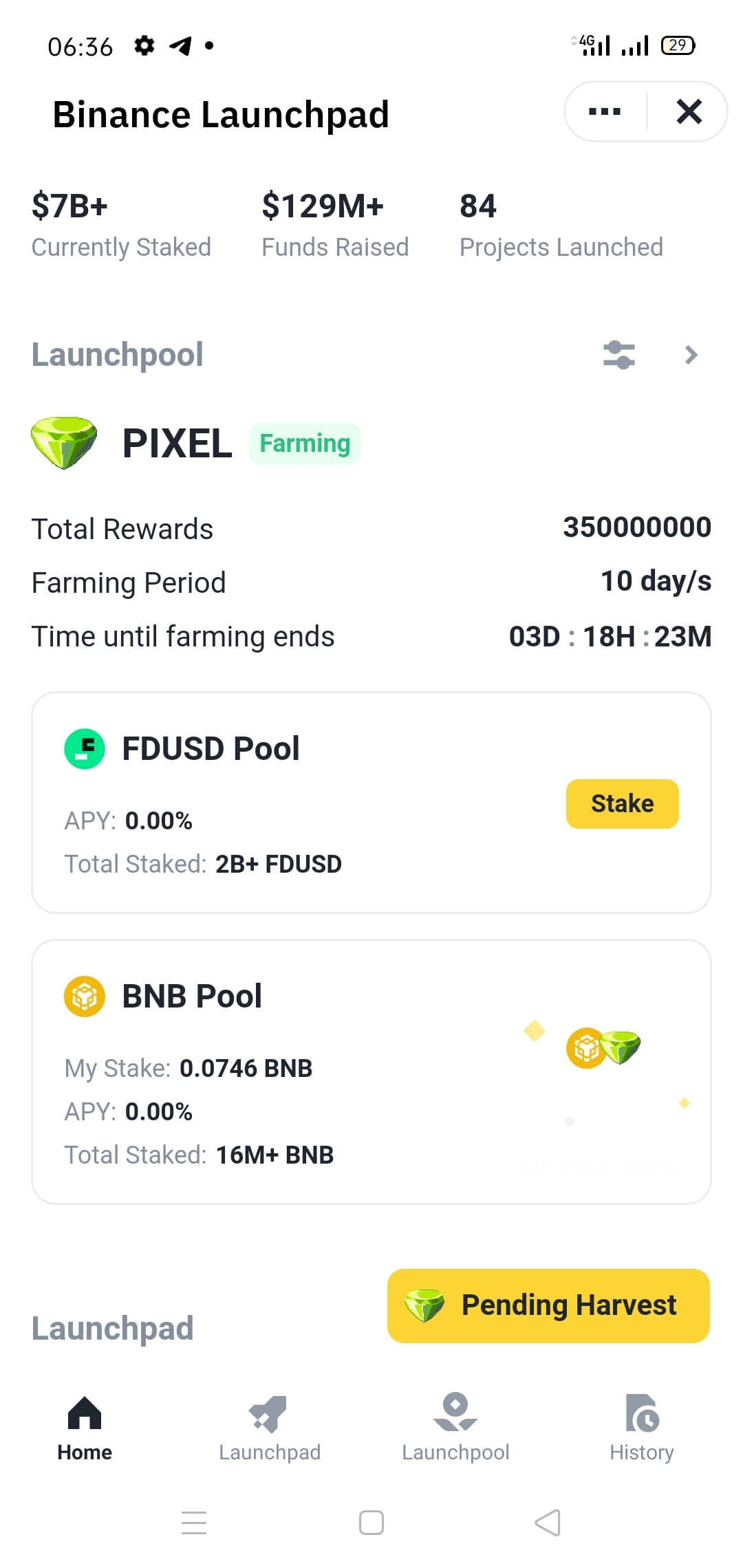This screenshot has height=1568, width=743.
Task: Tap the PIXEL green gem logo
Action: (x=64, y=442)
